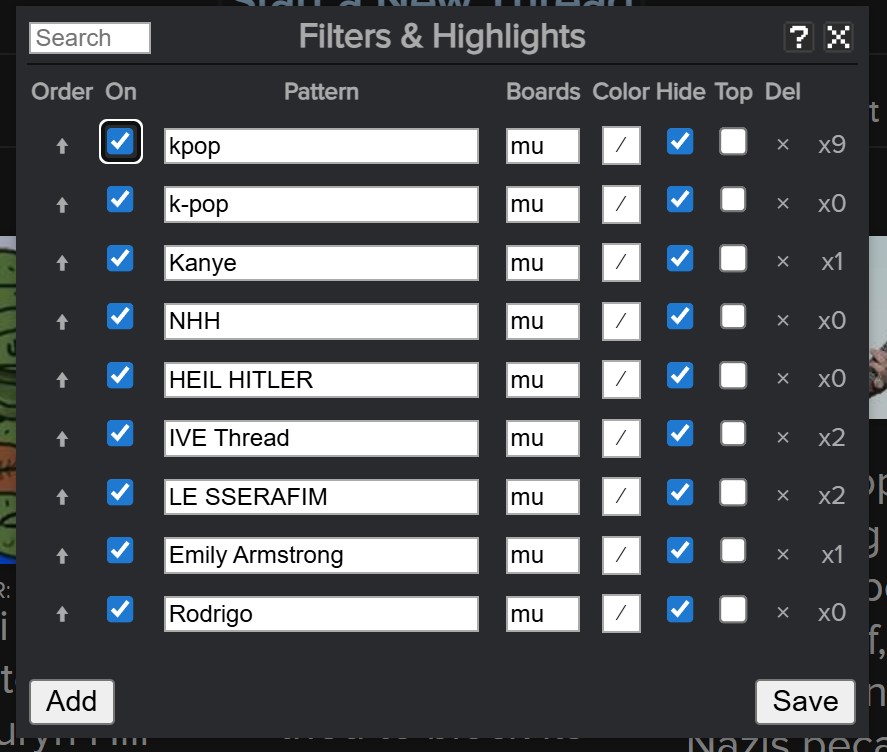Delete the Rodrigo filter

pos(783,613)
